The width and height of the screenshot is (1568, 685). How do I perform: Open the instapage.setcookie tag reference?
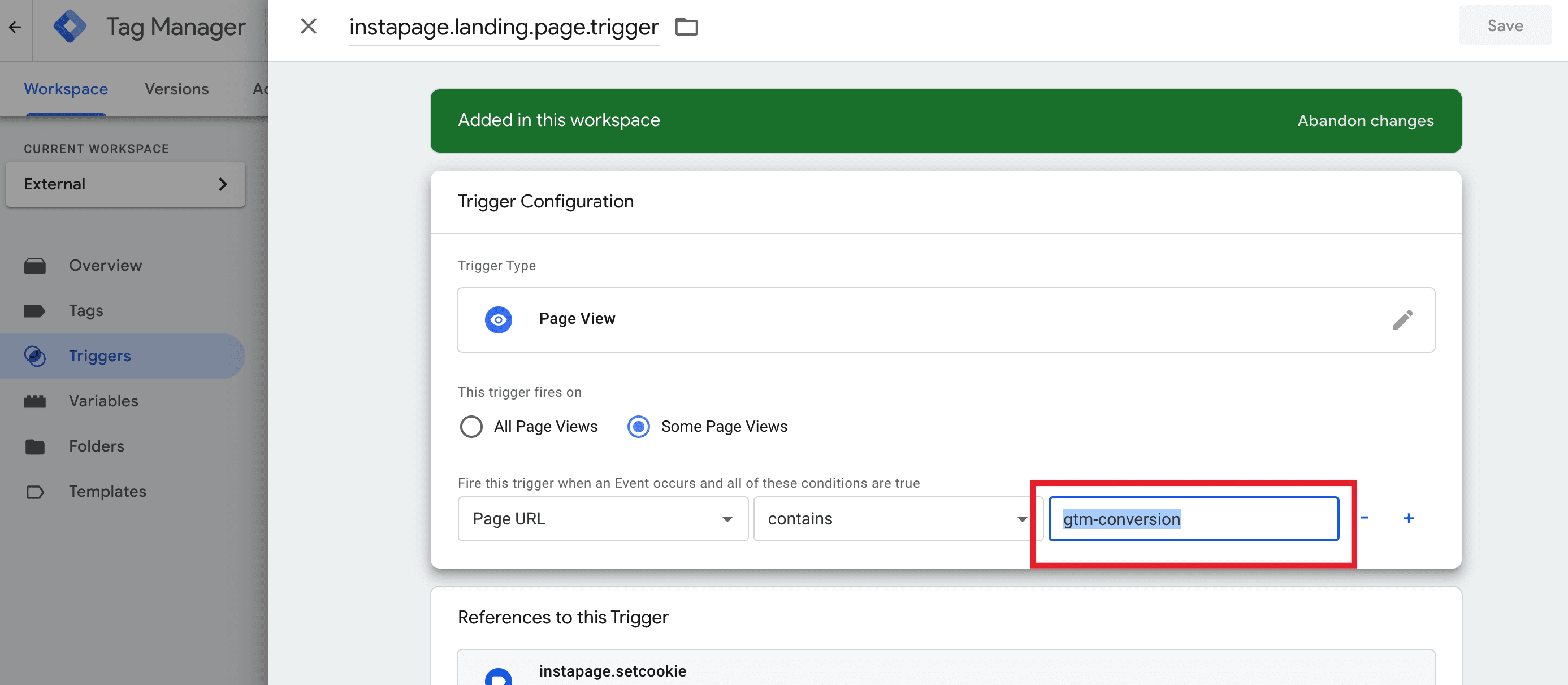coord(946,668)
